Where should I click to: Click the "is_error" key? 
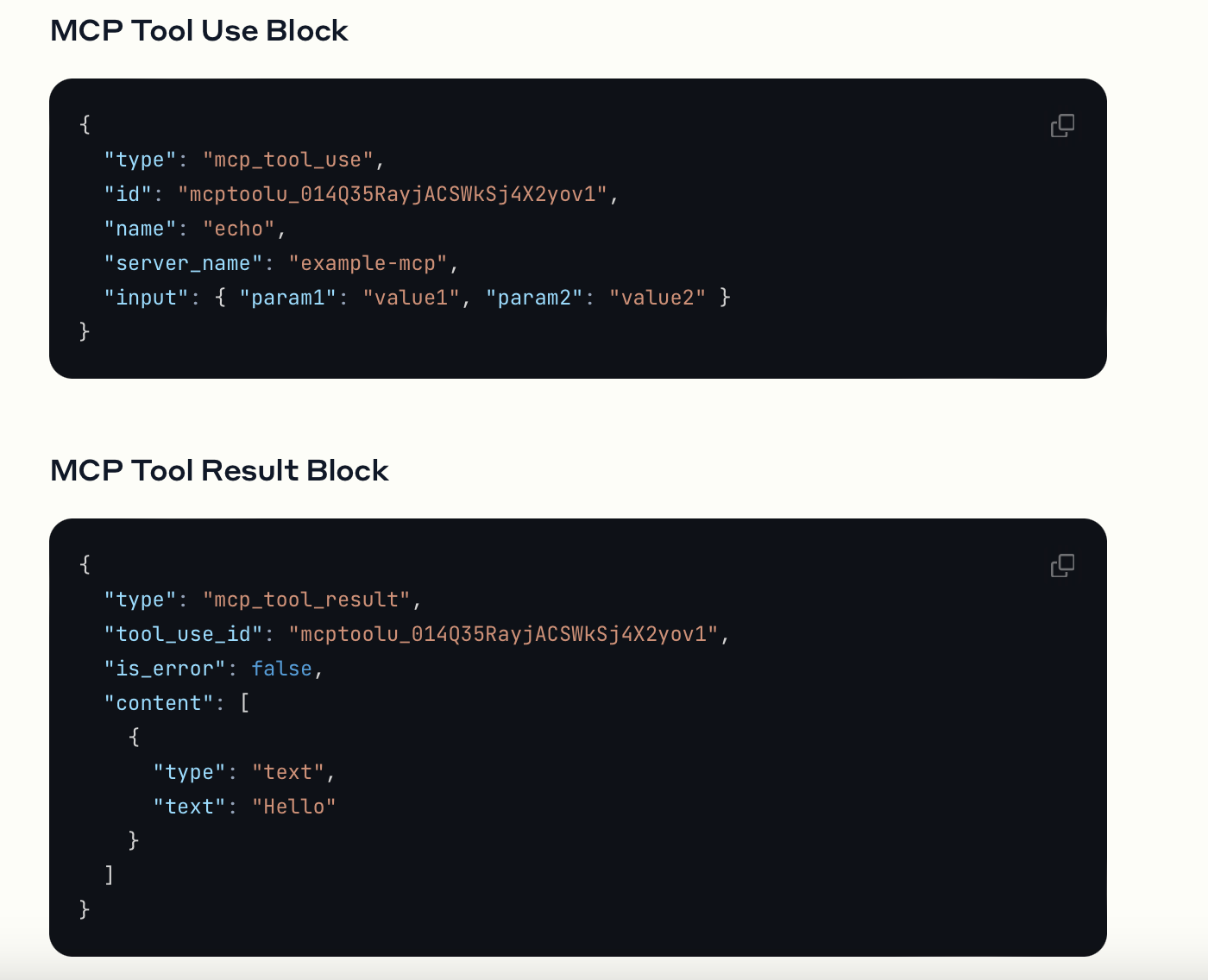point(165,669)
